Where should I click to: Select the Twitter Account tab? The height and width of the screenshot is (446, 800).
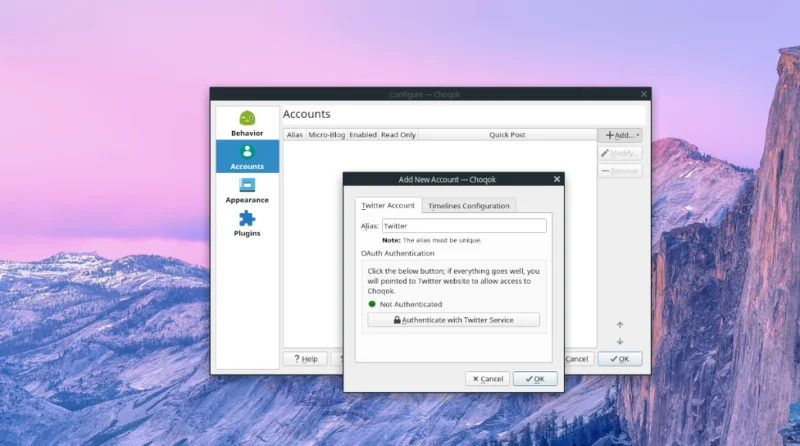(x=388, y=205)
